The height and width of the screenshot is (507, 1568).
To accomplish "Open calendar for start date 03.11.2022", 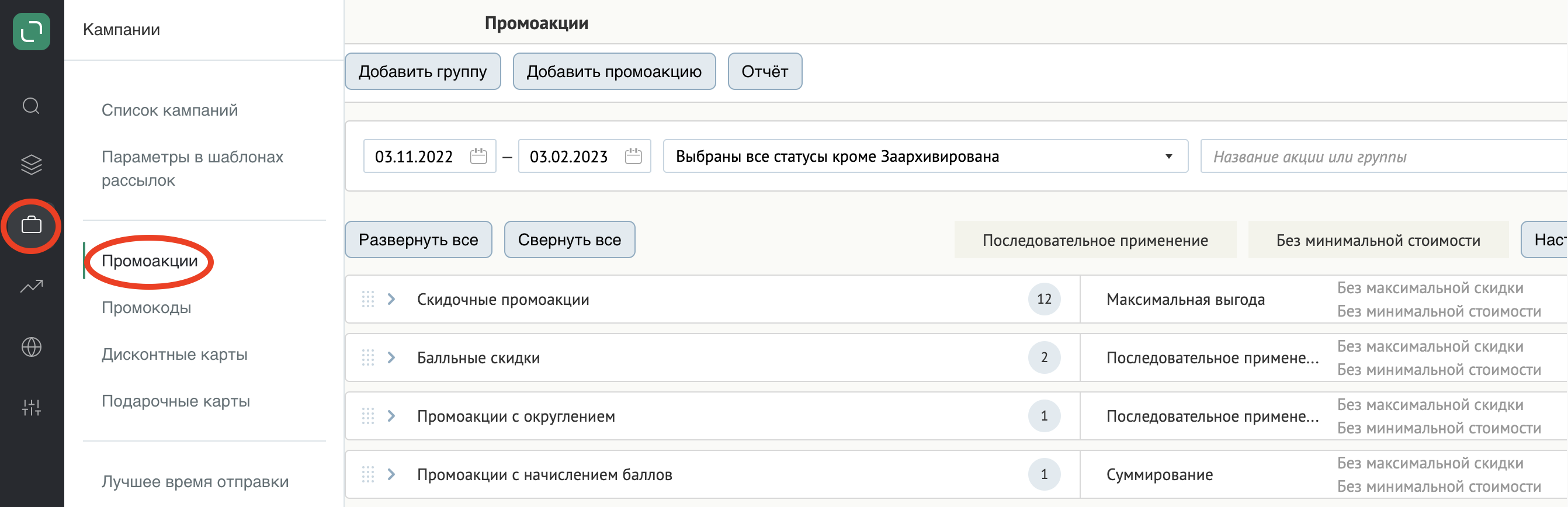I will (479, 157).
